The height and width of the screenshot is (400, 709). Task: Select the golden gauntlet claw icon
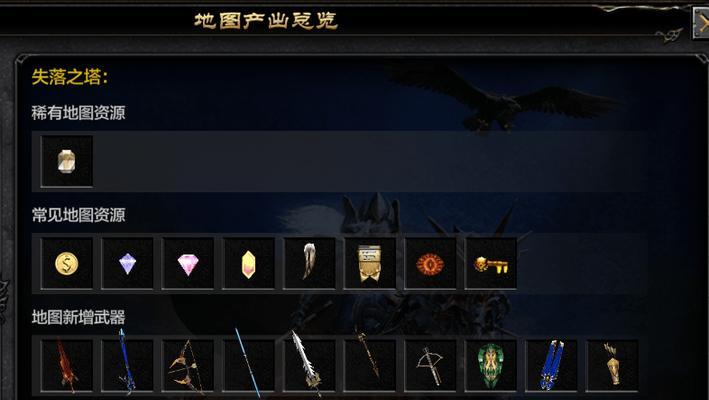pyautogui.click(x=612, y=366)
